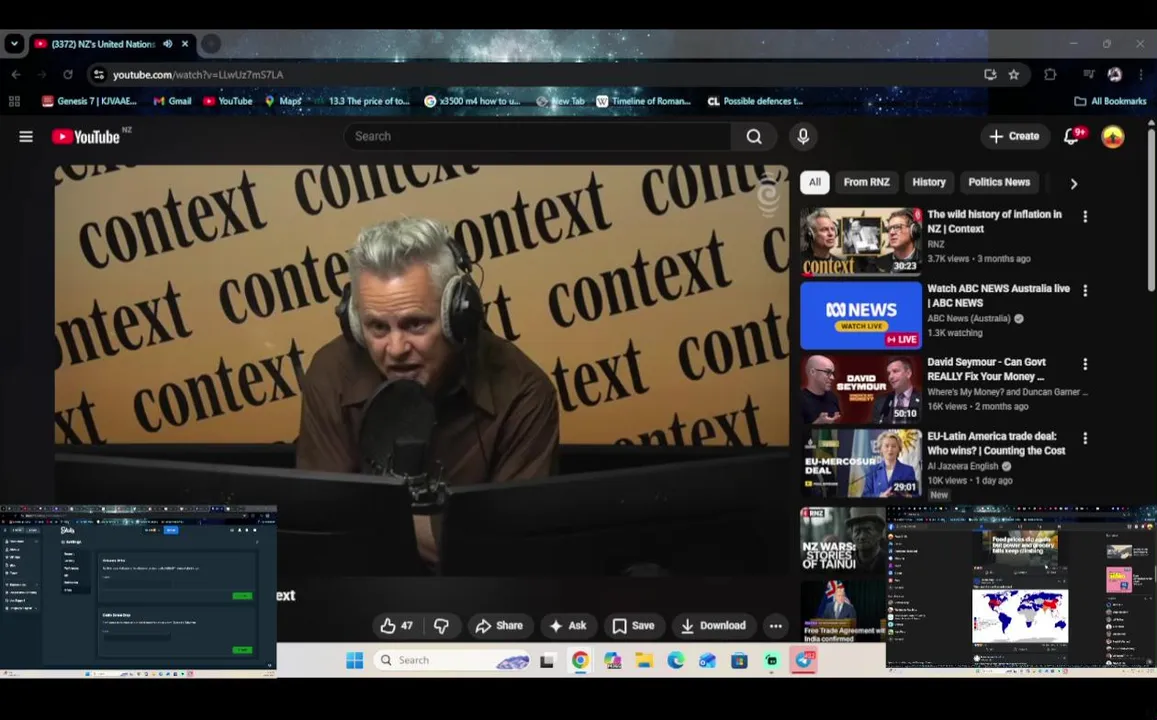Open Microsoft Store from taskbar
Screen dimensions: 1157x720
739,660
